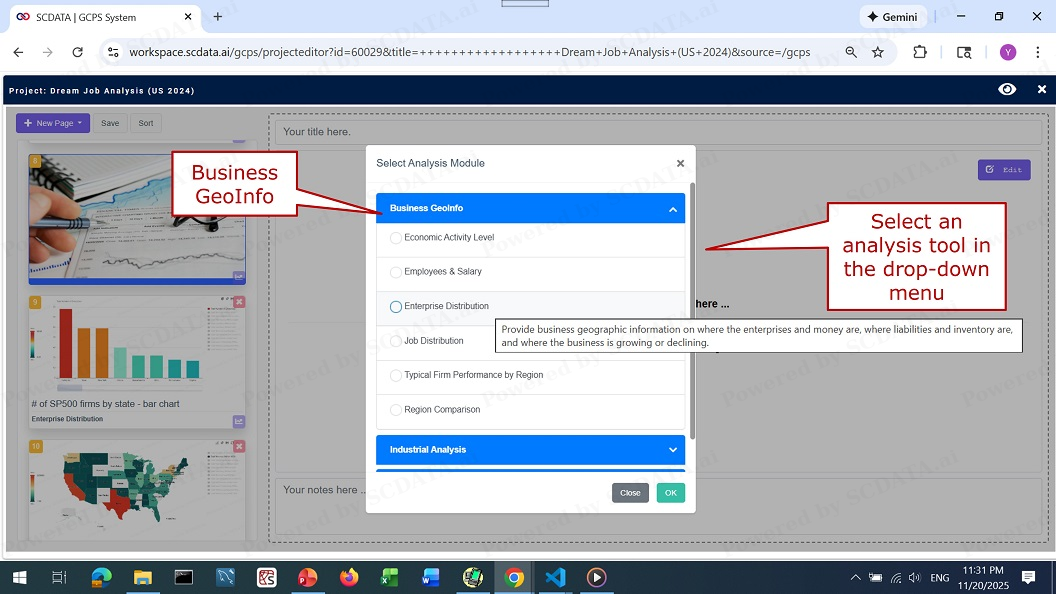1056x594 pixels.
Task: Click the preview eye icon in project header
Action: click(1007, 90)
